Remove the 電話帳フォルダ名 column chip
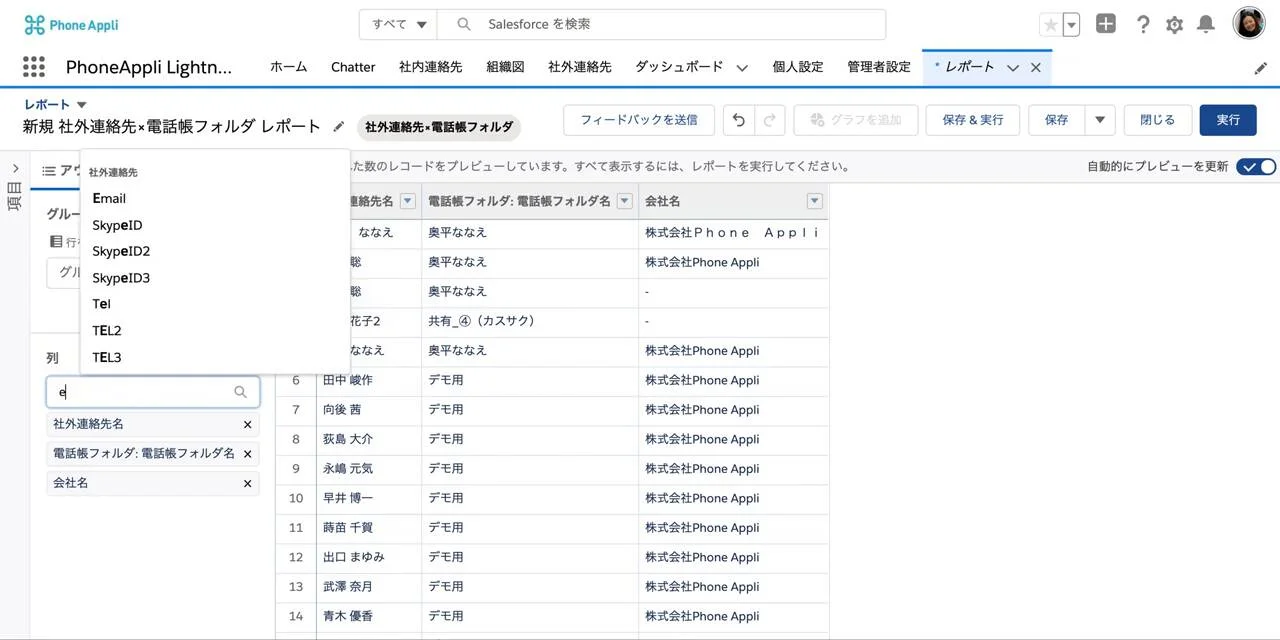 click(248, 454)
